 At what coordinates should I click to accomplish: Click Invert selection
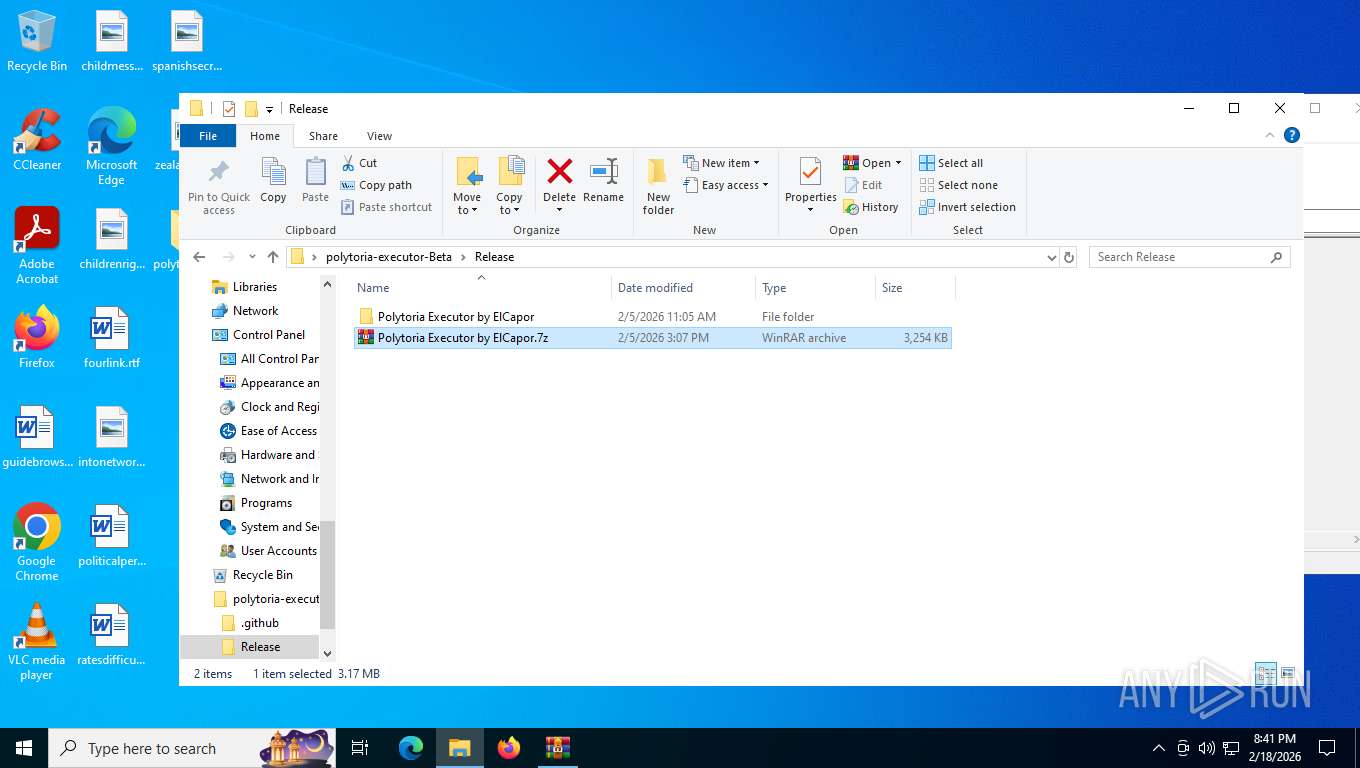[x=967, y=207]
